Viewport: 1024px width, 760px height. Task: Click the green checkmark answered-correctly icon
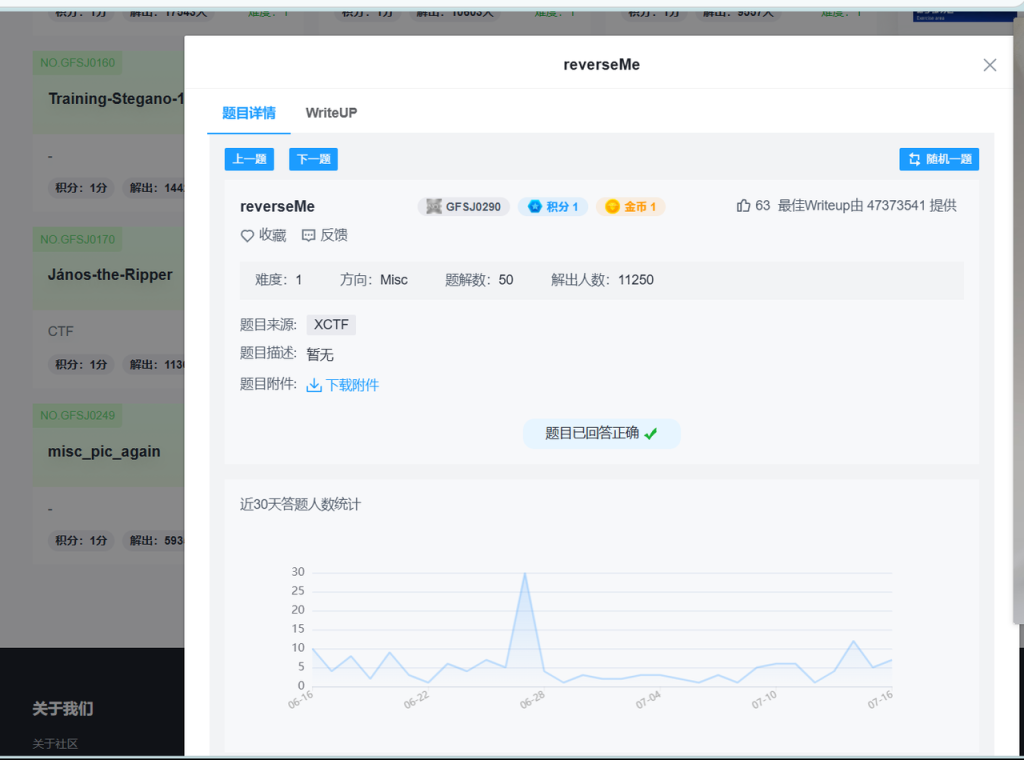(x=651, y=434)
